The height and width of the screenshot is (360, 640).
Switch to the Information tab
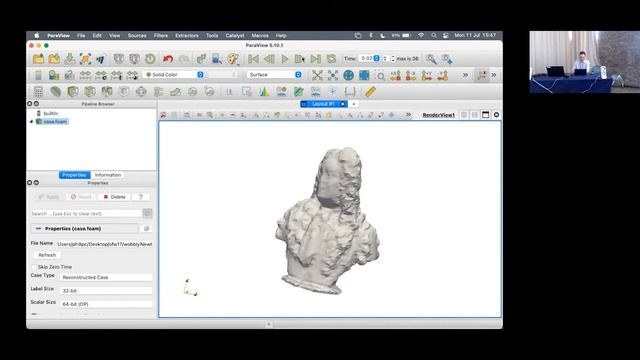click(108, 175)
